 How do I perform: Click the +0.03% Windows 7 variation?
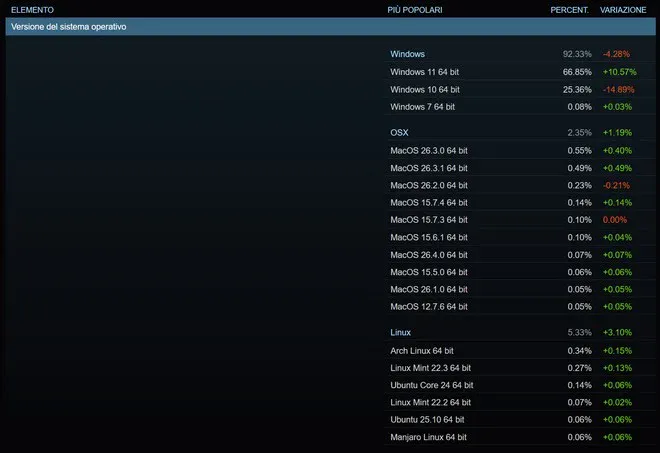(617, 107)
